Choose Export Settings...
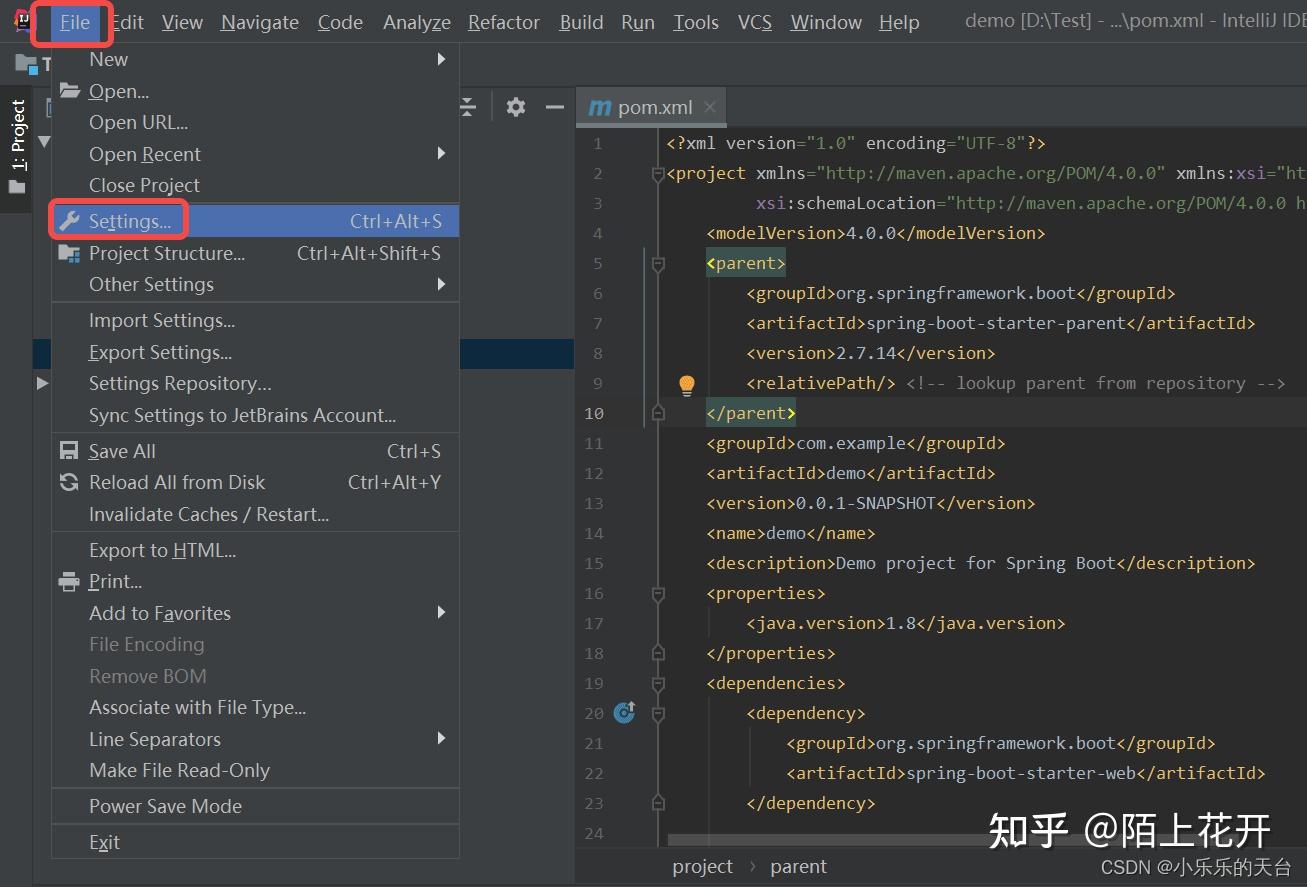This screenshot has width=1307, height=887. (x=255, y=352)
